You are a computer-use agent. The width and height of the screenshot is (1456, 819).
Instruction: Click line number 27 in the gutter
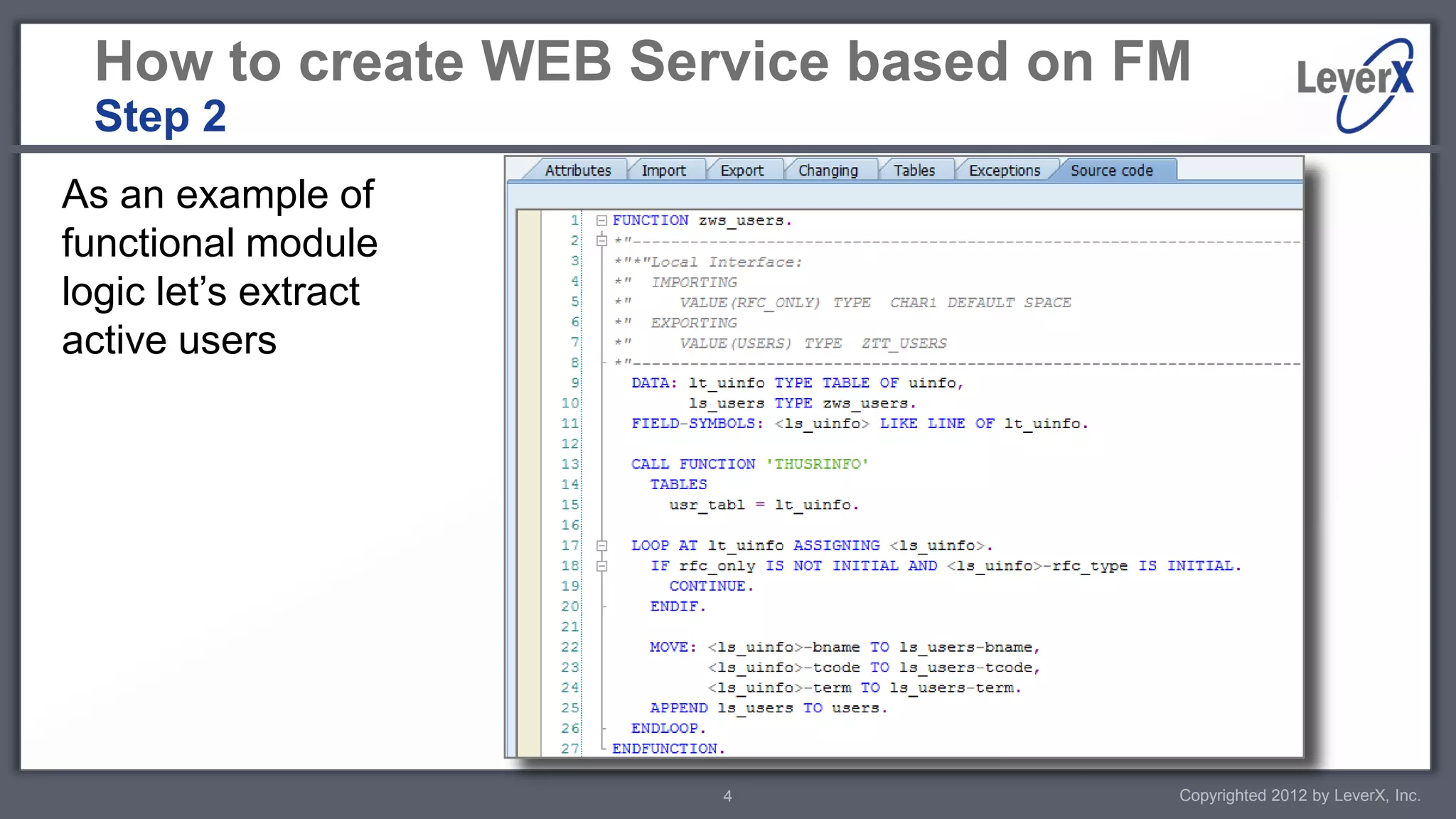coord(570,749)
